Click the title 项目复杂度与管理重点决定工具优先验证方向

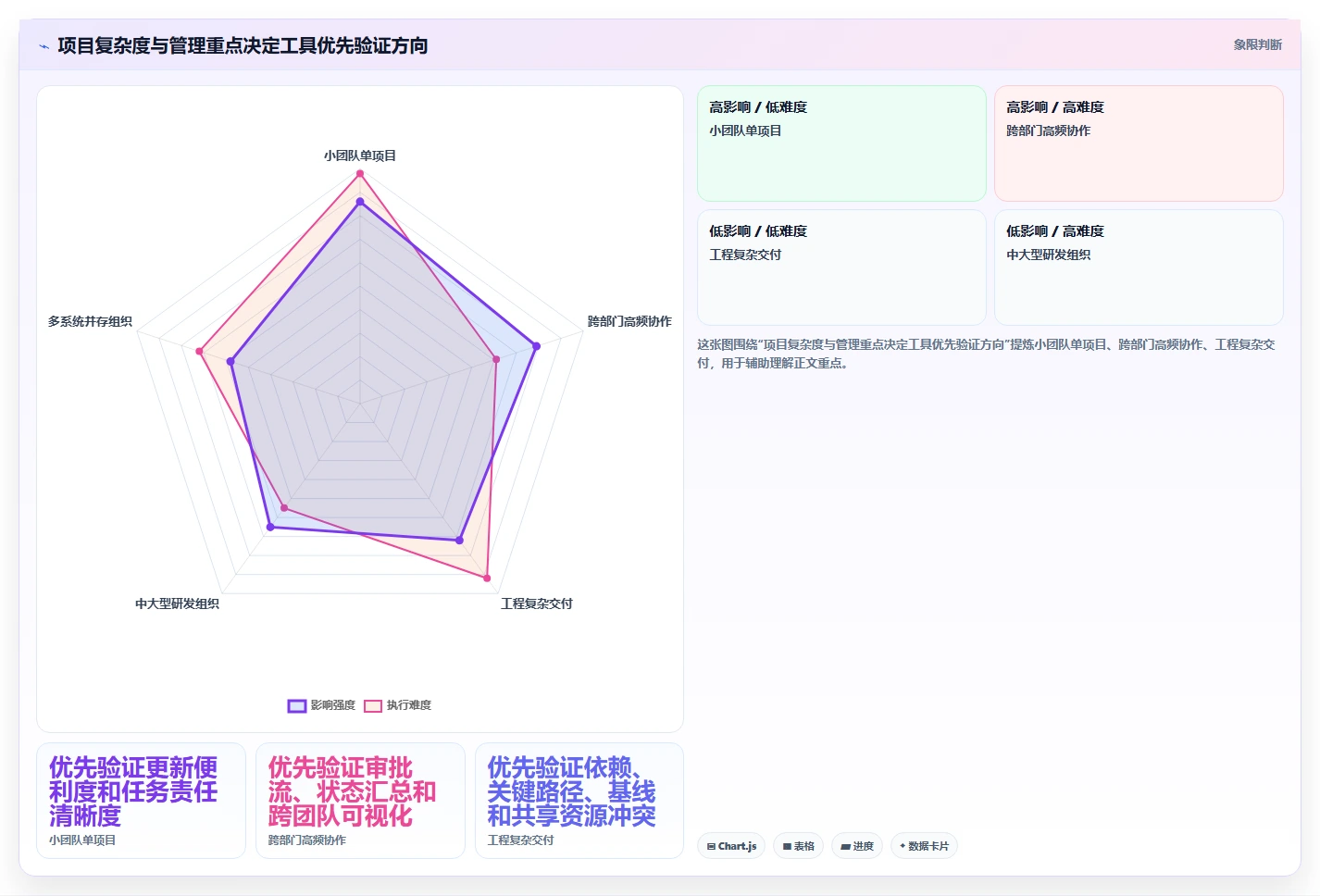pos(243,45)
